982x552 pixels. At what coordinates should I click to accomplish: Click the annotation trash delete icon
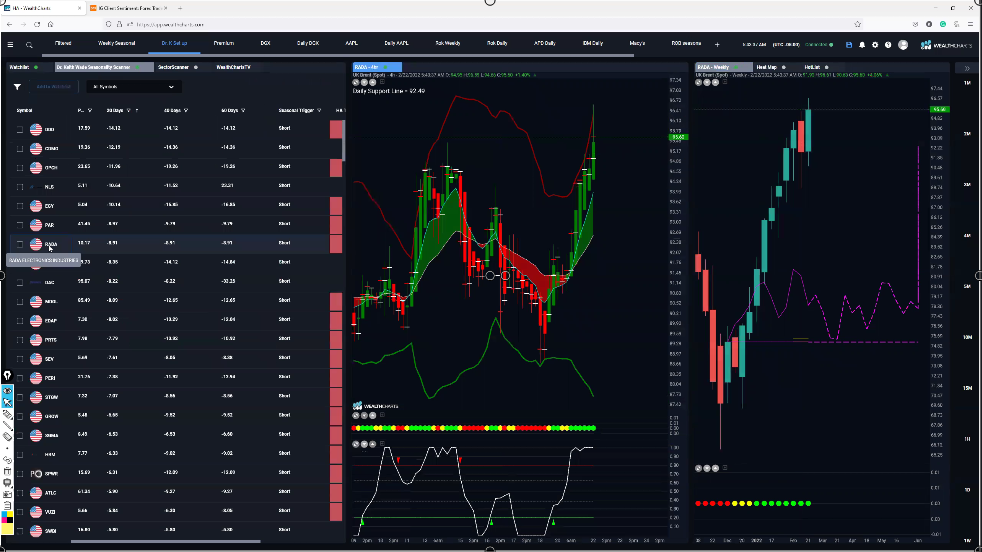8,471
